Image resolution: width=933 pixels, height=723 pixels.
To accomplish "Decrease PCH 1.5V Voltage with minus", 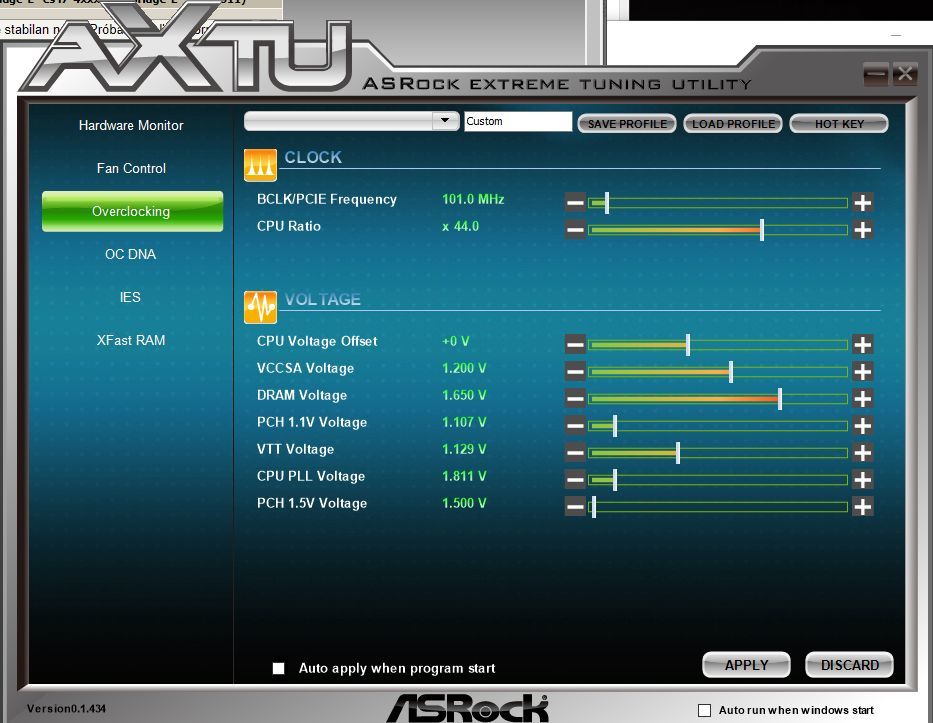I will click(x=575, y=506).
